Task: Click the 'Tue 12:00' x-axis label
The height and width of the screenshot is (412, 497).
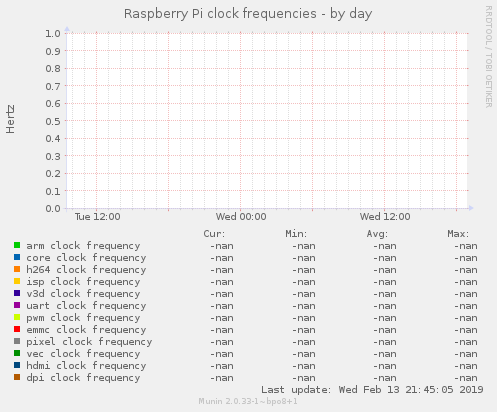Action: 97,217
